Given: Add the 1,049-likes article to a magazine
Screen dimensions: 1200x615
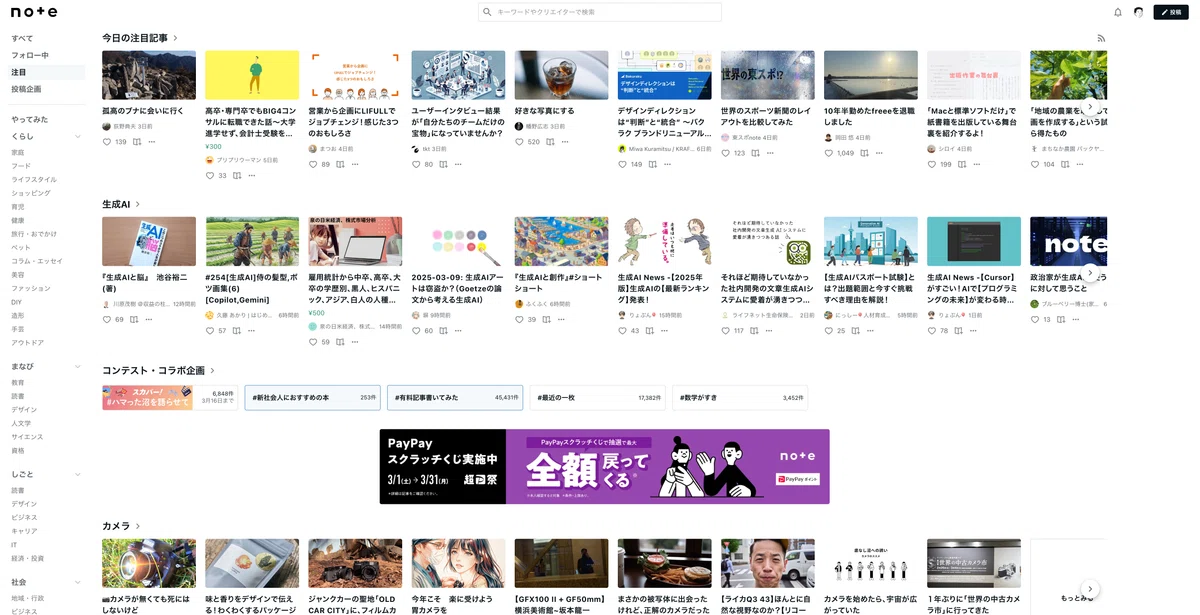Looking at the screenshot, I should point(864,153).
